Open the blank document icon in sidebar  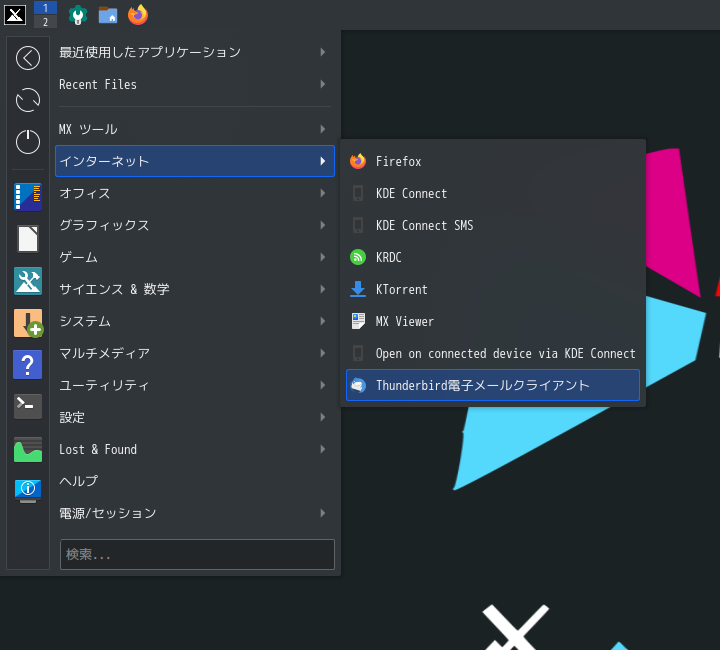coord(28,239)
